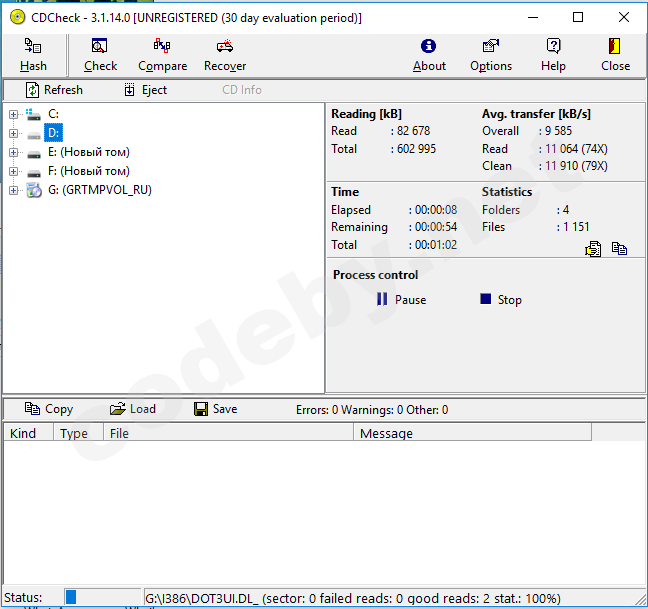Click the Close toolbar button
The width and height of the screenshot is (648, 609).
click(615, 55)
